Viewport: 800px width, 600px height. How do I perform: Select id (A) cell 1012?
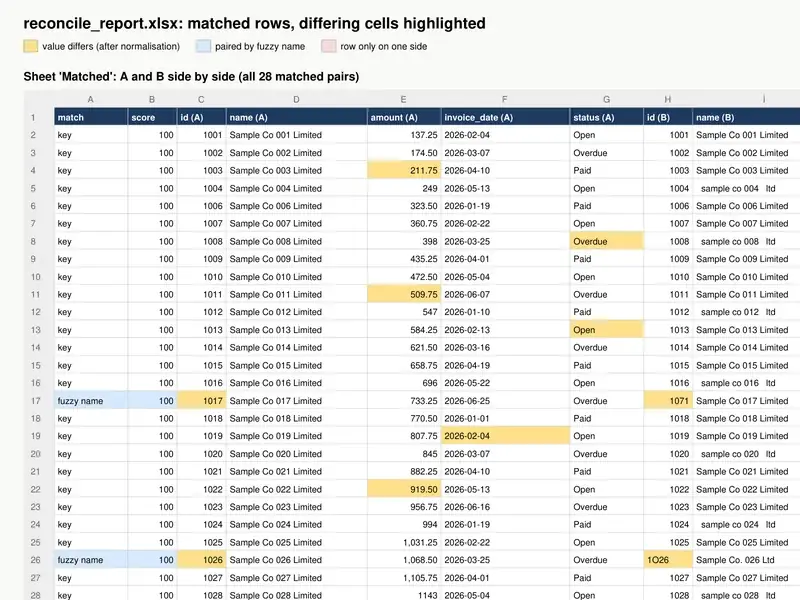[202, 312]
